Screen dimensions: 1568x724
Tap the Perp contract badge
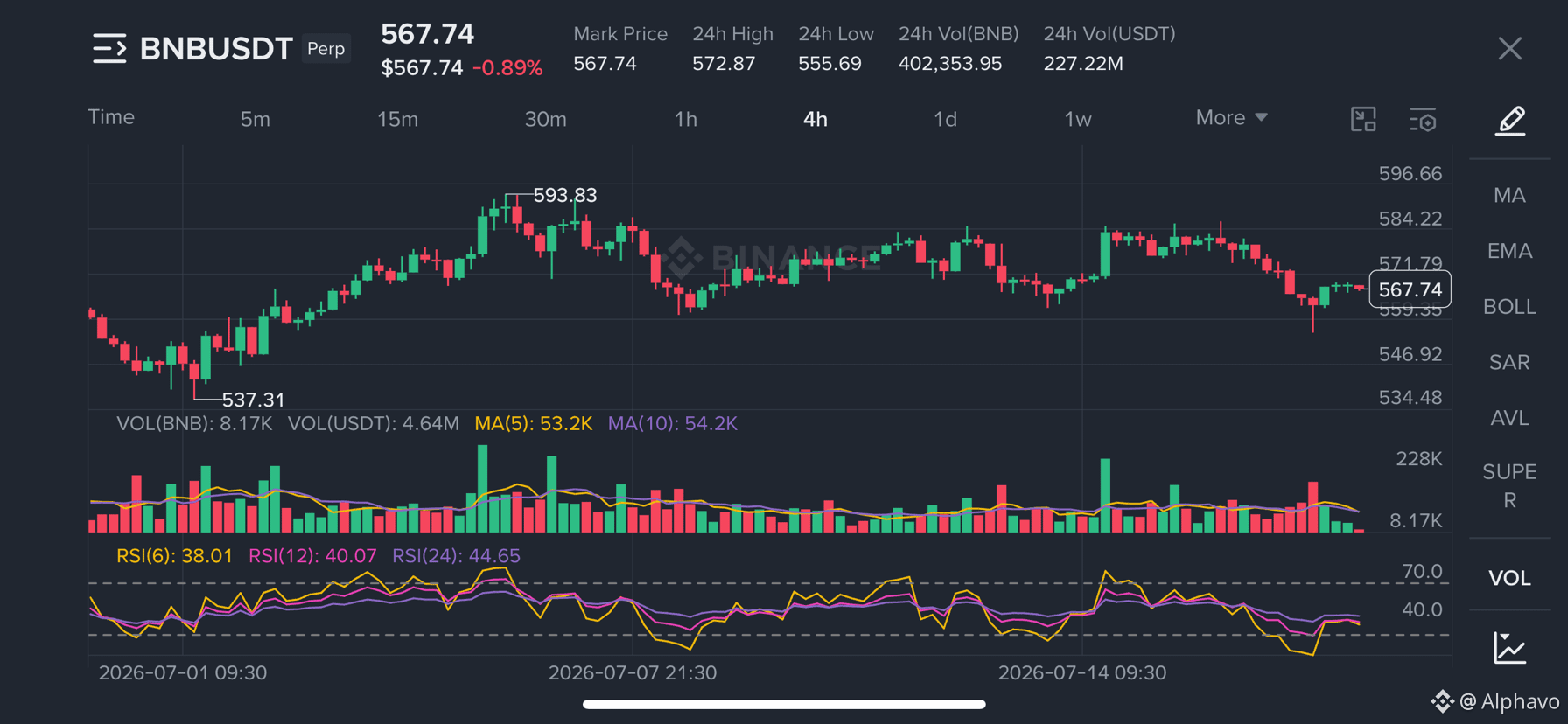point(325,49)
